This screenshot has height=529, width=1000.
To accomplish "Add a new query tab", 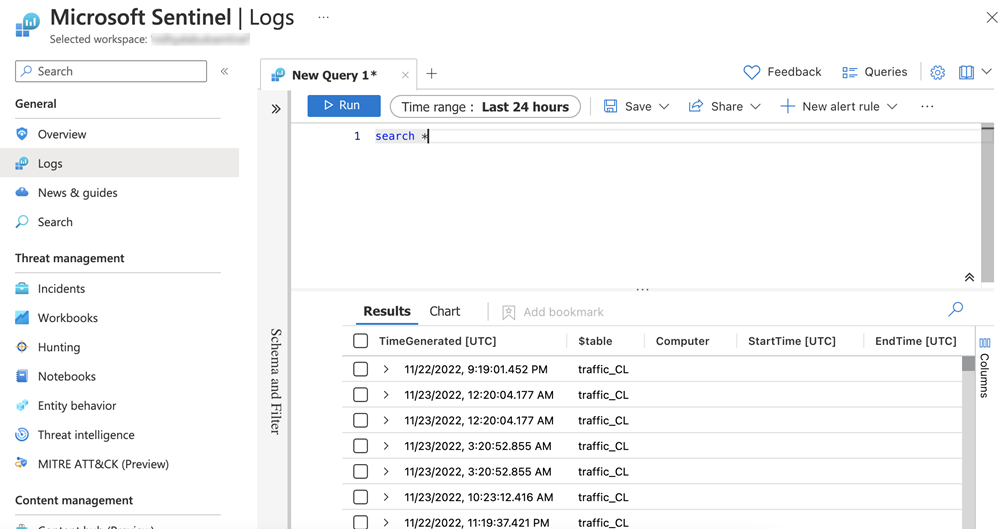I will click(x=432, y=74).
